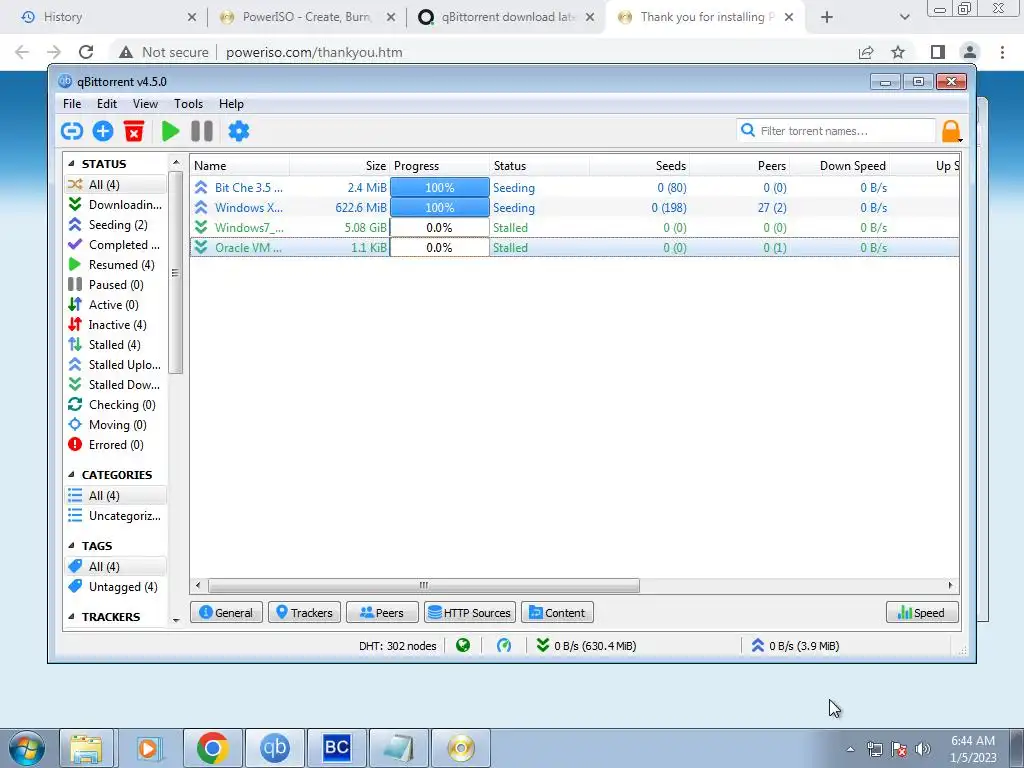Click the Filter torrent names field
Viewport: 1024px width, 768px height.
pyautogui.click(x=837, y=131)
